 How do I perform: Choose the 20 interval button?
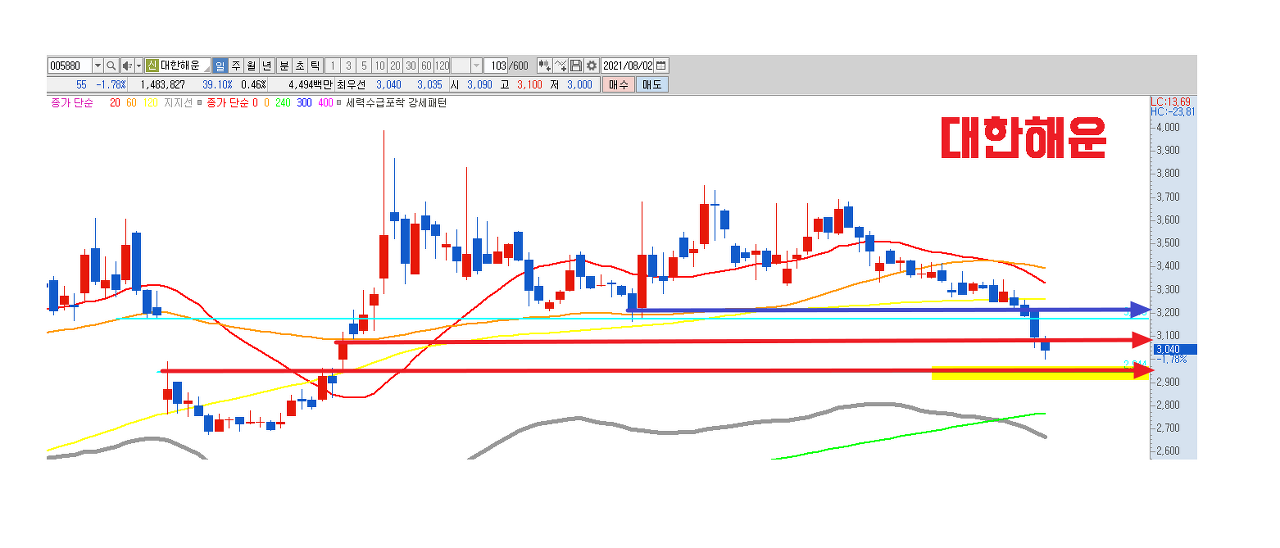point(395,65)
